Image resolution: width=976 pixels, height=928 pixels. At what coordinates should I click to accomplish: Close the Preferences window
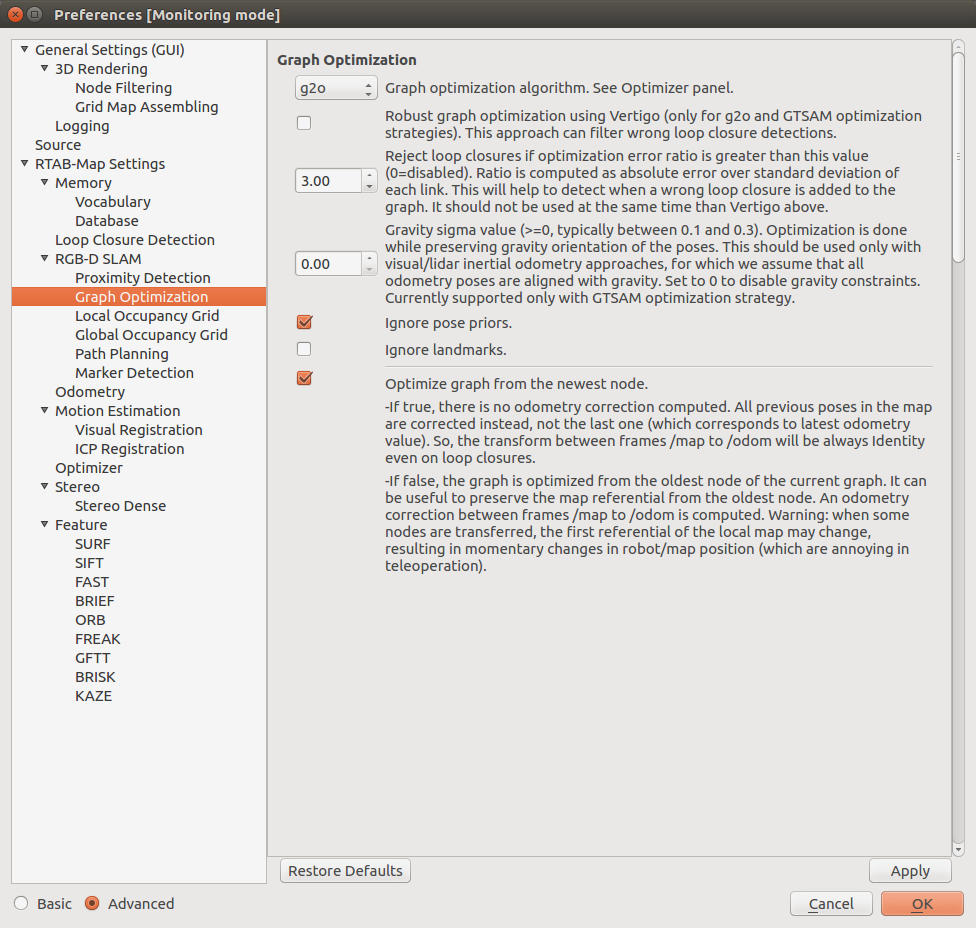[16, 14]
